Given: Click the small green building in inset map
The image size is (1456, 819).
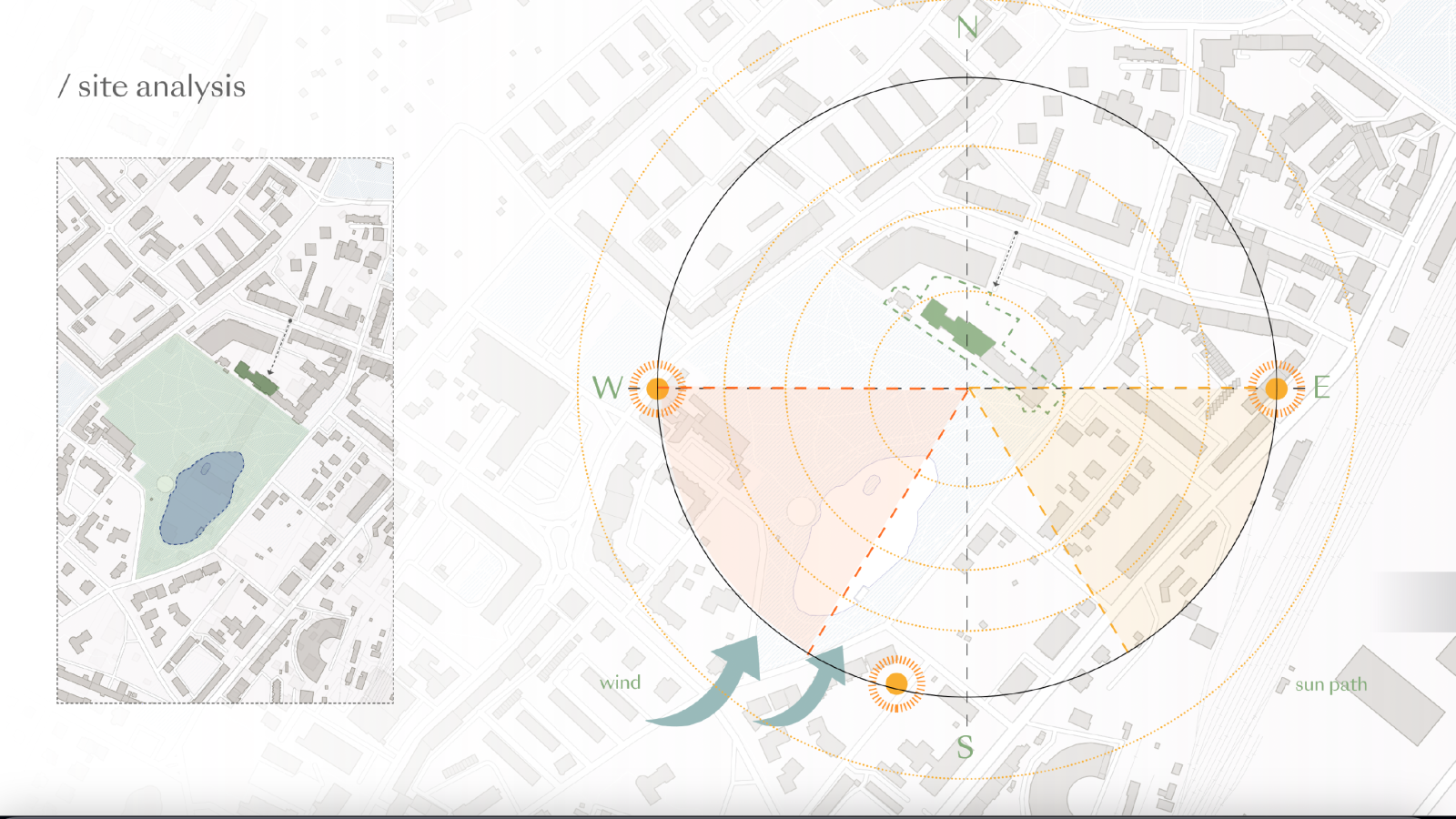Looking at the screenshot, I should click(x=256, y=378).
